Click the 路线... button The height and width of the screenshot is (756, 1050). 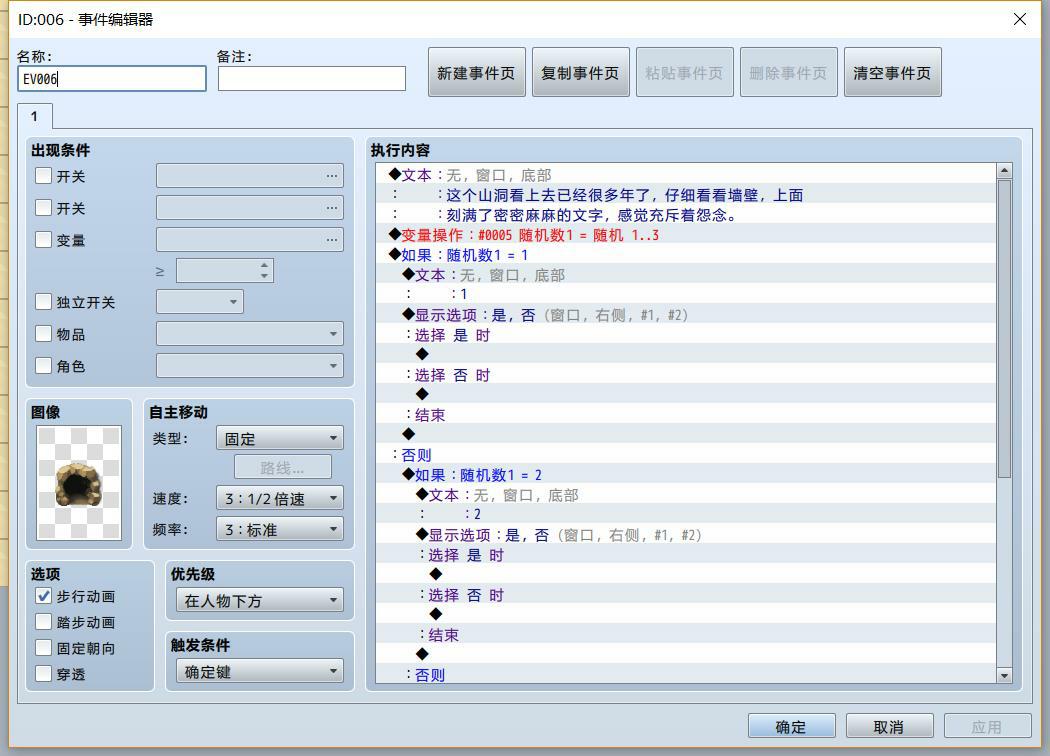(283, 467)
